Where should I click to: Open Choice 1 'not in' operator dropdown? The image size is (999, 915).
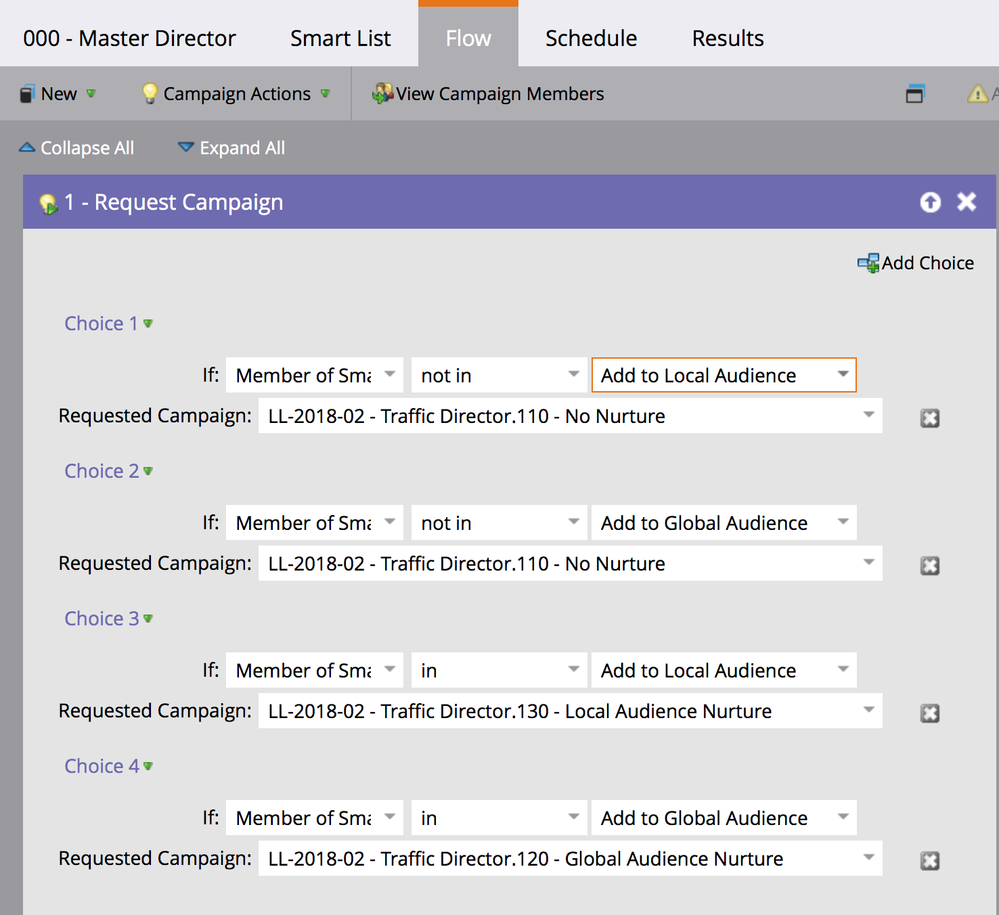[499, 376]
